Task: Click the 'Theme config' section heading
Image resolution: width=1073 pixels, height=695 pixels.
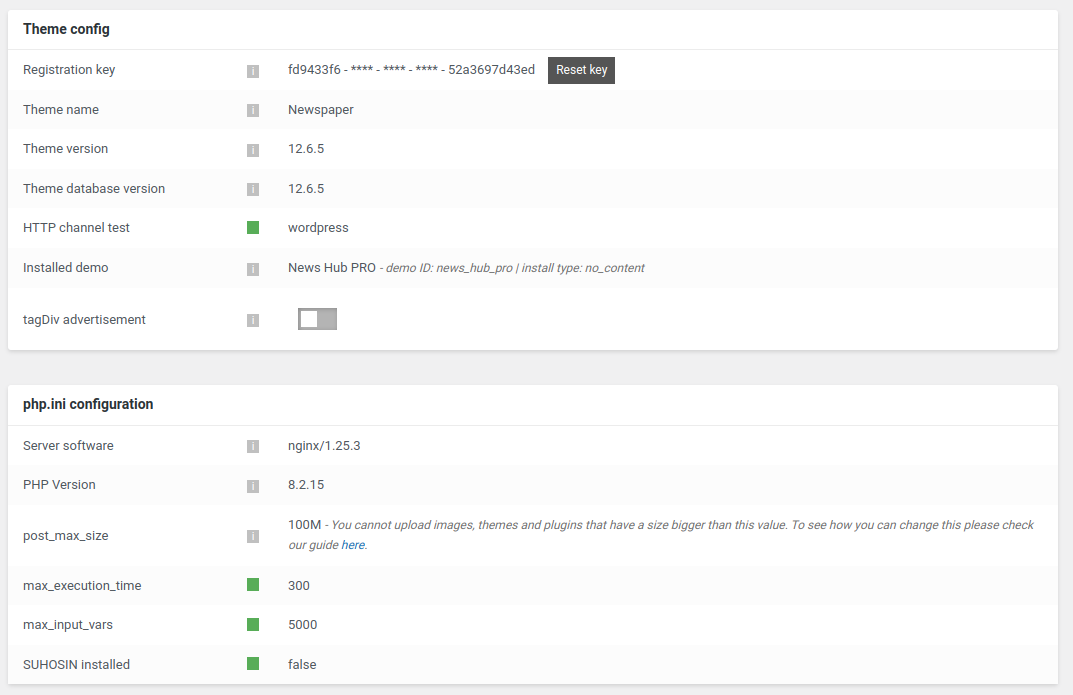Action: pyautogui.click(x=66, y=29)
